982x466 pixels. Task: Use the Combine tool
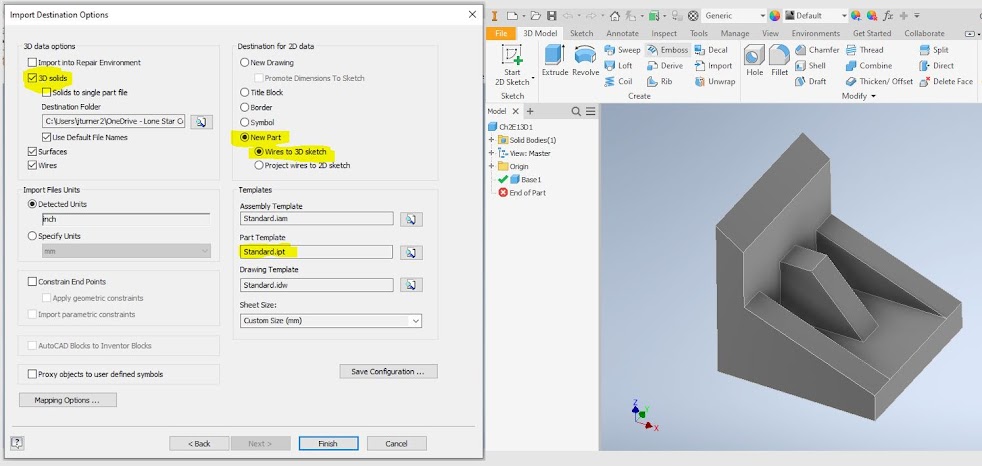pos(869,66)
